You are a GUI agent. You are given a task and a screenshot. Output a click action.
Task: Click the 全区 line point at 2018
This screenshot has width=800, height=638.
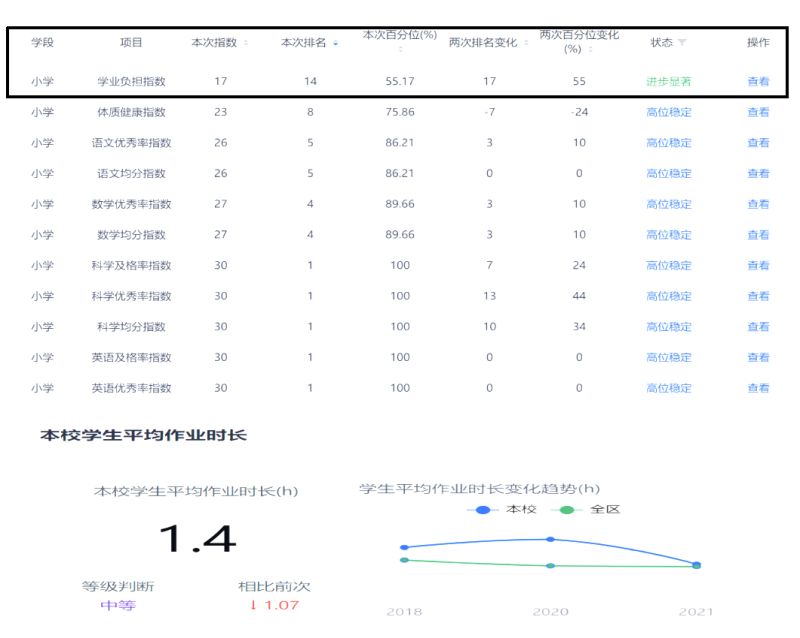(404, 560)
